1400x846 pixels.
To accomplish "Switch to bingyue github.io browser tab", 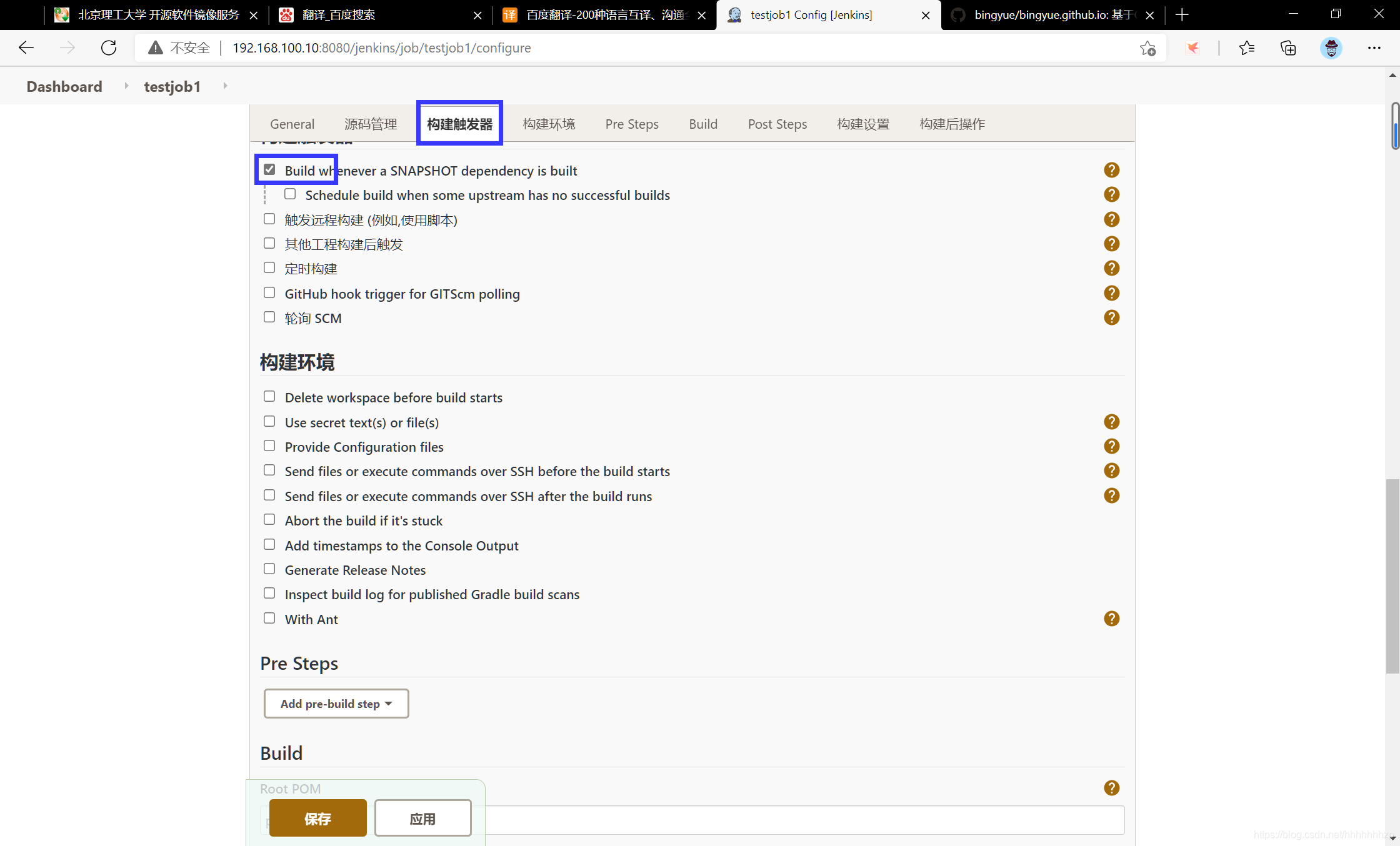I will 1054,15.
